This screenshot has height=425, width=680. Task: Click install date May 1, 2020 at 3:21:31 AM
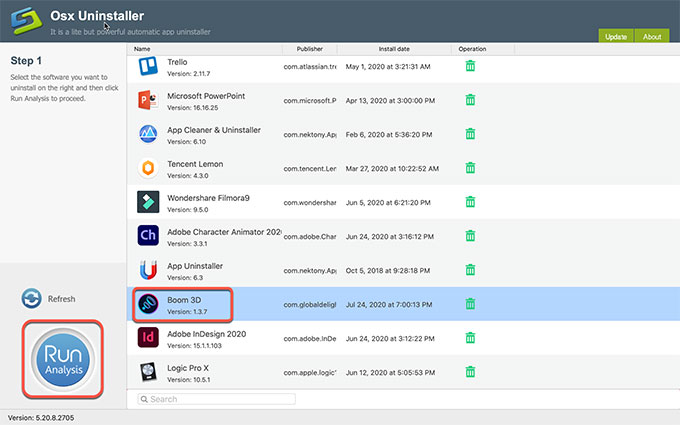click(388, 66)
